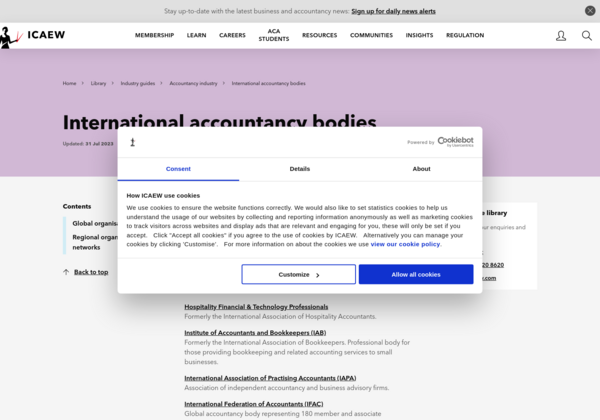Open Hospitality Financial & Technology Professionals link
The width and height of the screenshot is (600, 420).
256,307
